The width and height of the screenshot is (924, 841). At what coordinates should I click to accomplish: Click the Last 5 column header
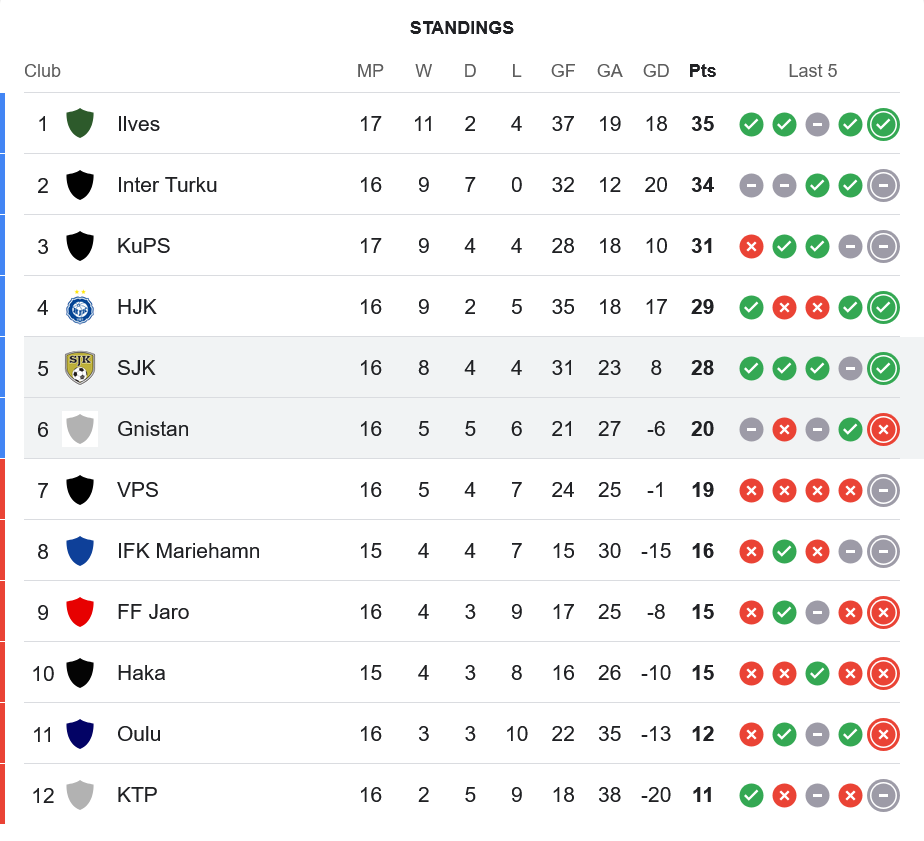click(812, 71)
